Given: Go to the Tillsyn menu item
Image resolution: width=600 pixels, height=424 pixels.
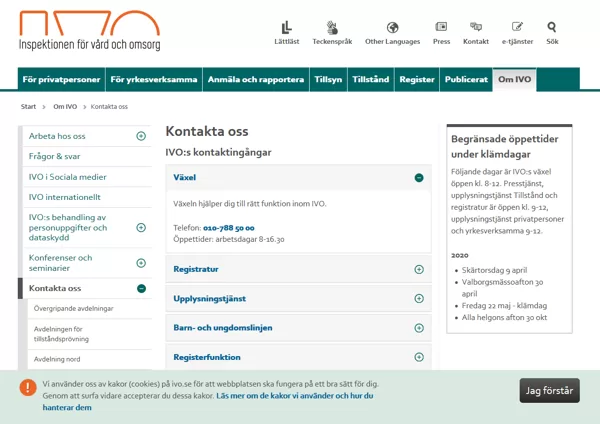Looking at the screenshot, I should coord(328,80).
